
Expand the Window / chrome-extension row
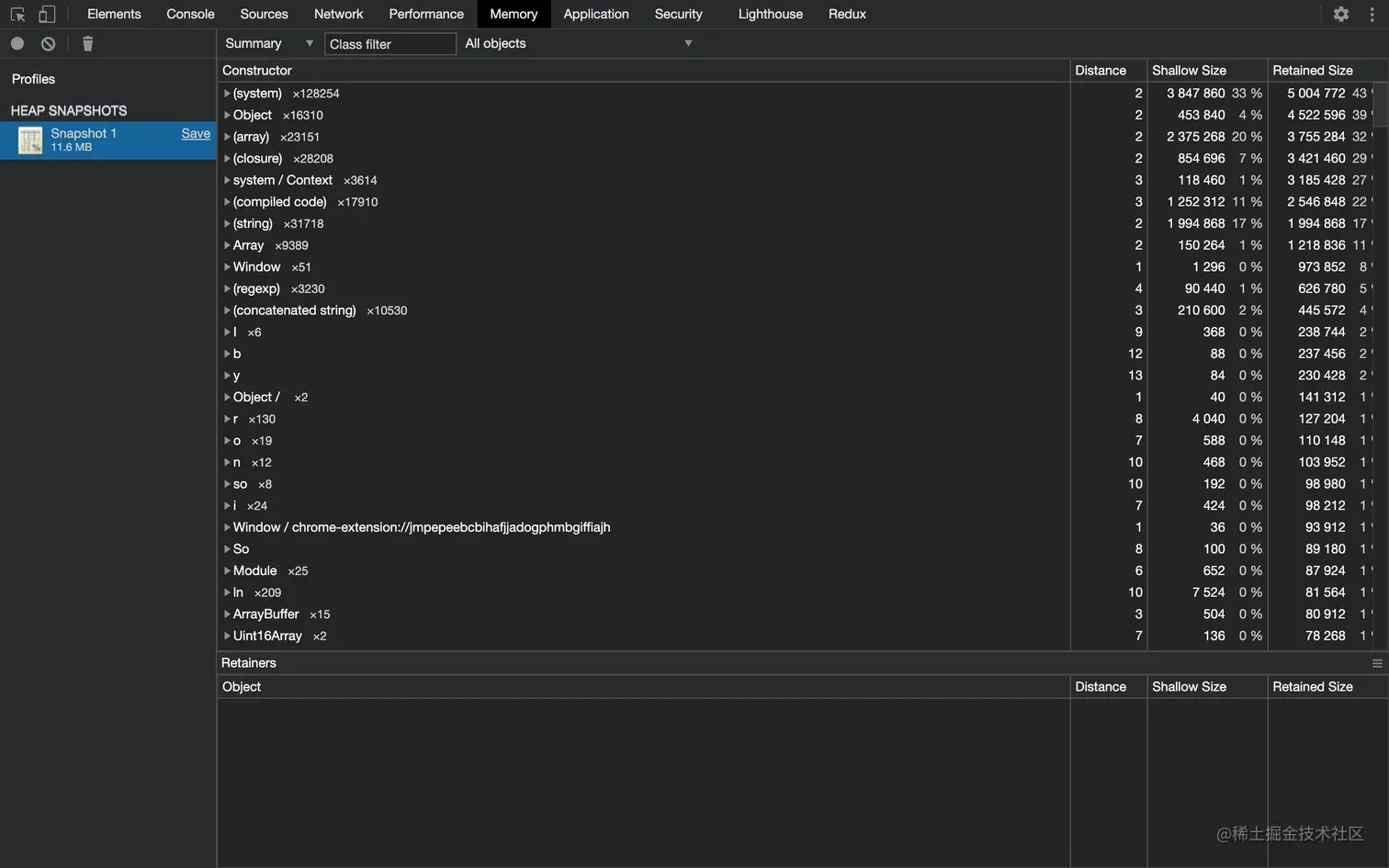pyautogui.click(x=227, y=527)
